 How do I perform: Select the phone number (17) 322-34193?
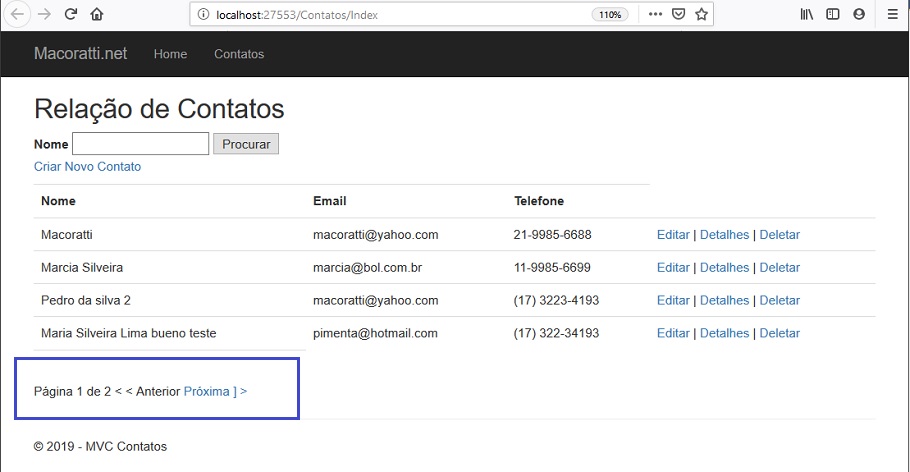tap(556, 333)
